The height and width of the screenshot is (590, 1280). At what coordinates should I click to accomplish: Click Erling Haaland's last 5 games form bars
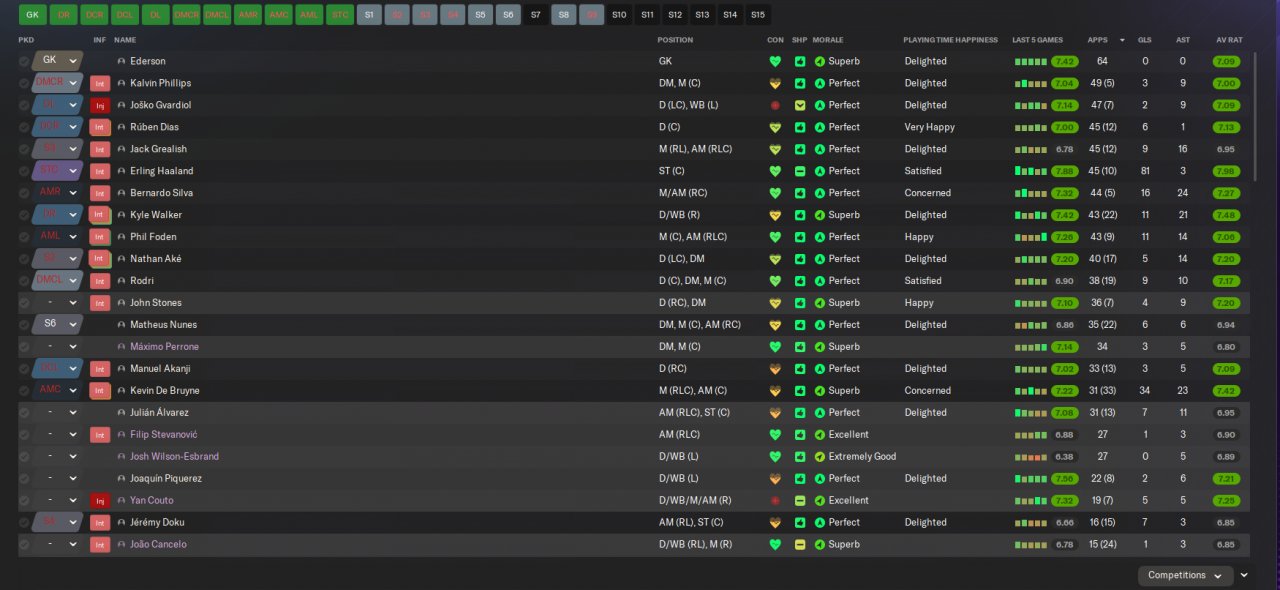pos(1030,170)
